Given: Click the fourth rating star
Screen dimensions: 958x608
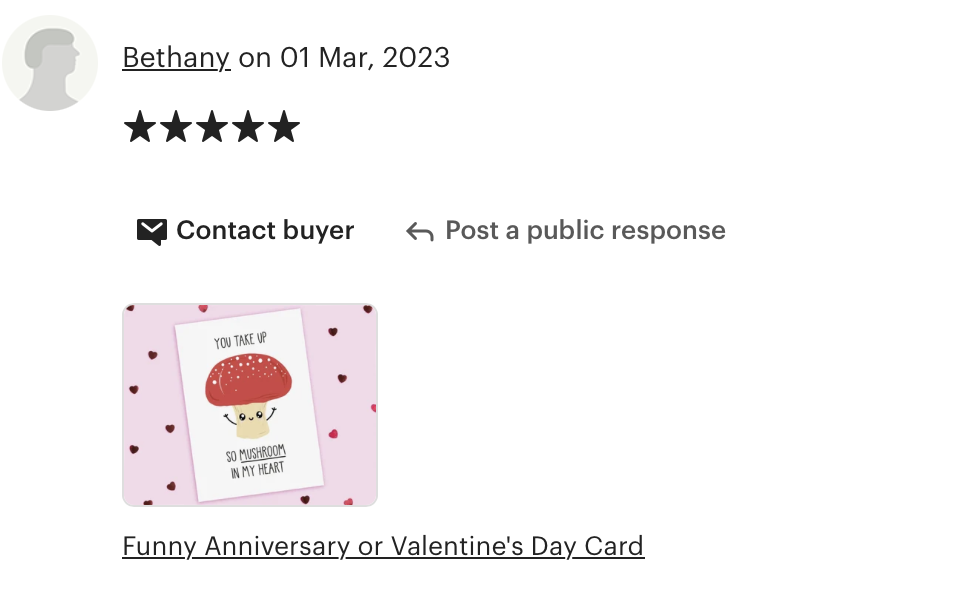Looking at the screenshot, I should [248, 126].
